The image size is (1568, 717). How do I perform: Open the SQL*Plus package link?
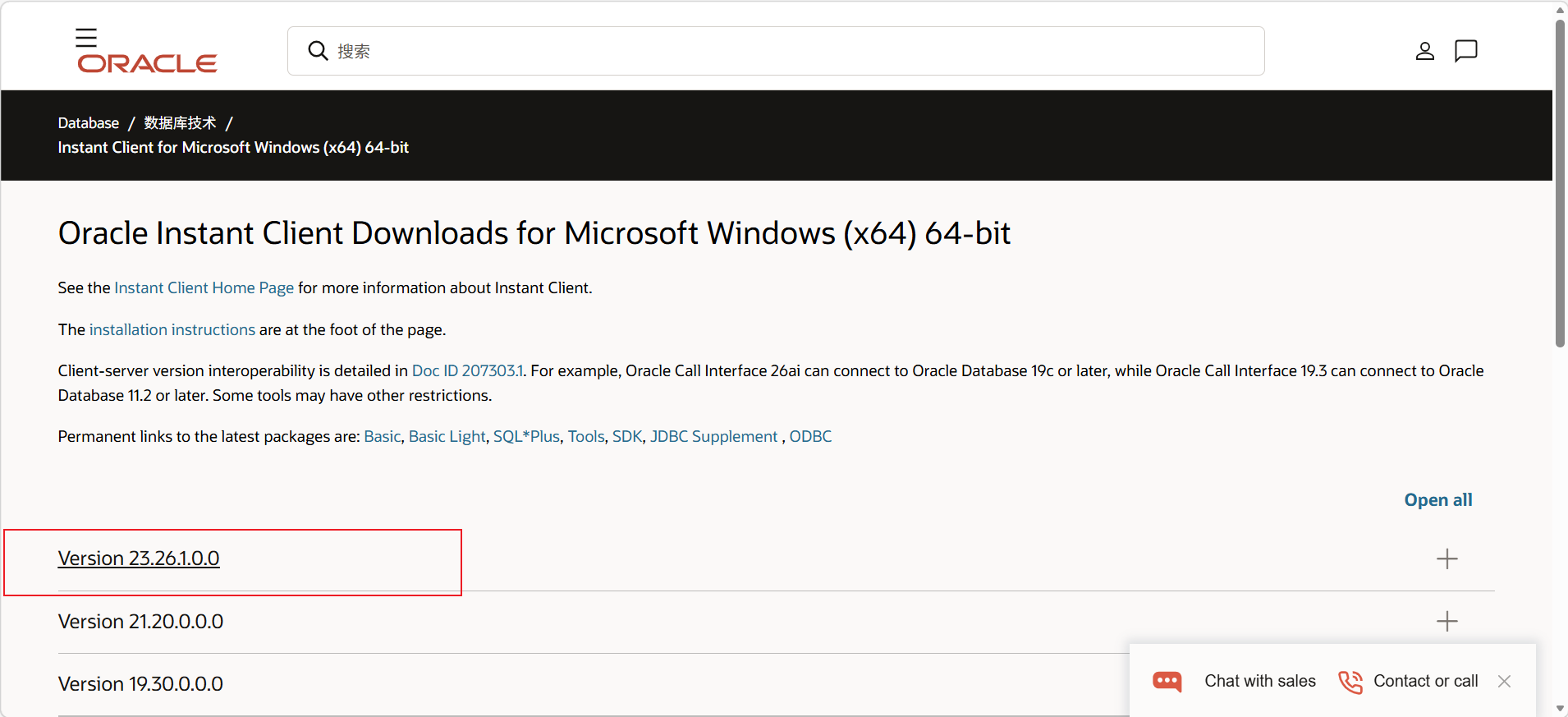pos(526,437)
